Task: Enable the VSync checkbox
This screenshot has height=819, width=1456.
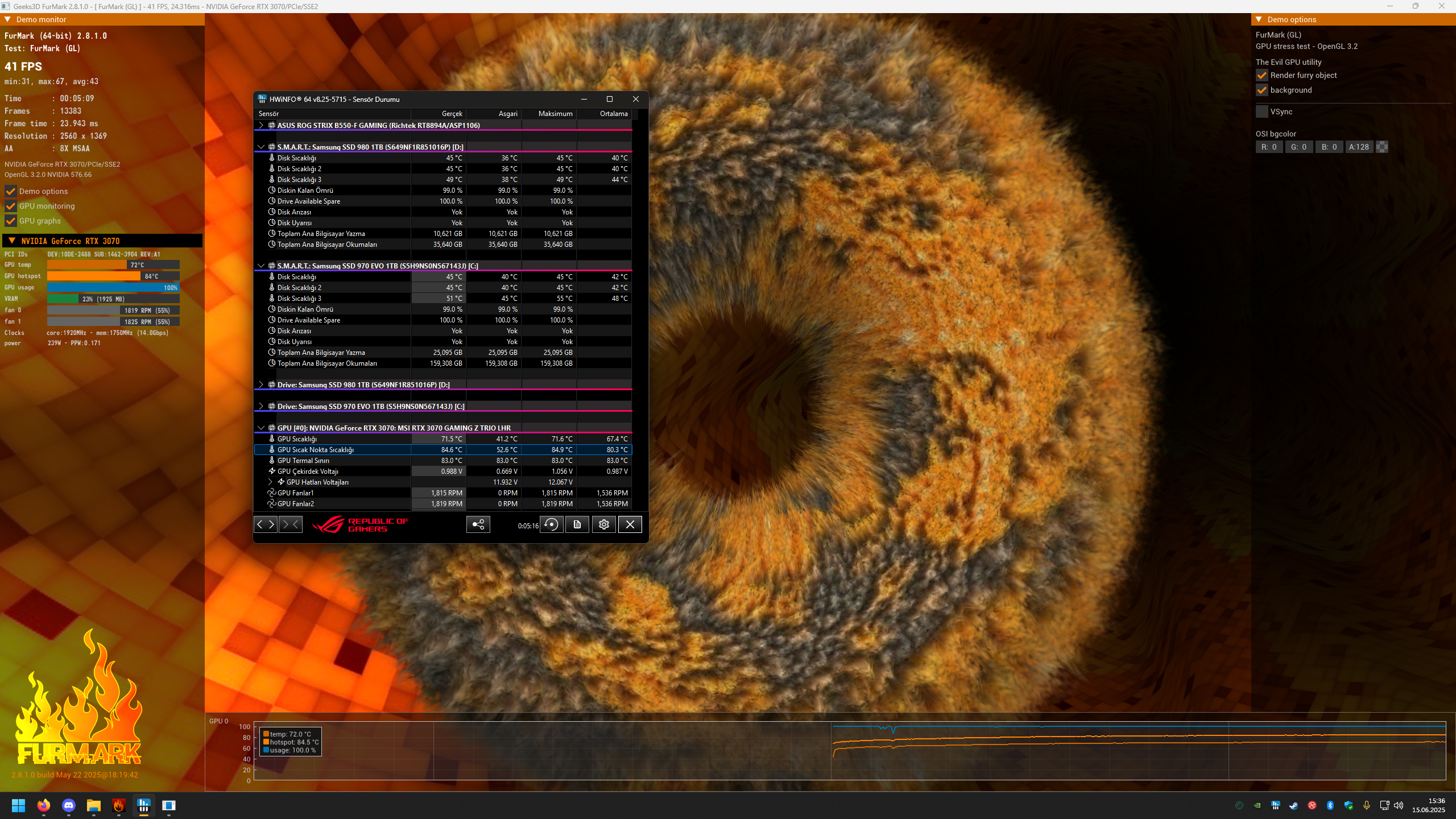Action: coord(1262,111)
